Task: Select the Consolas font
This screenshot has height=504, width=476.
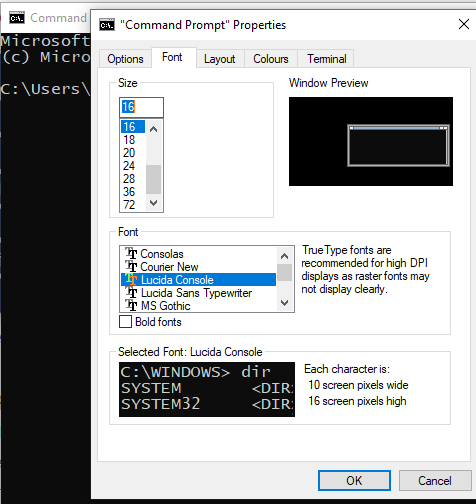Action: coord(198,254)
